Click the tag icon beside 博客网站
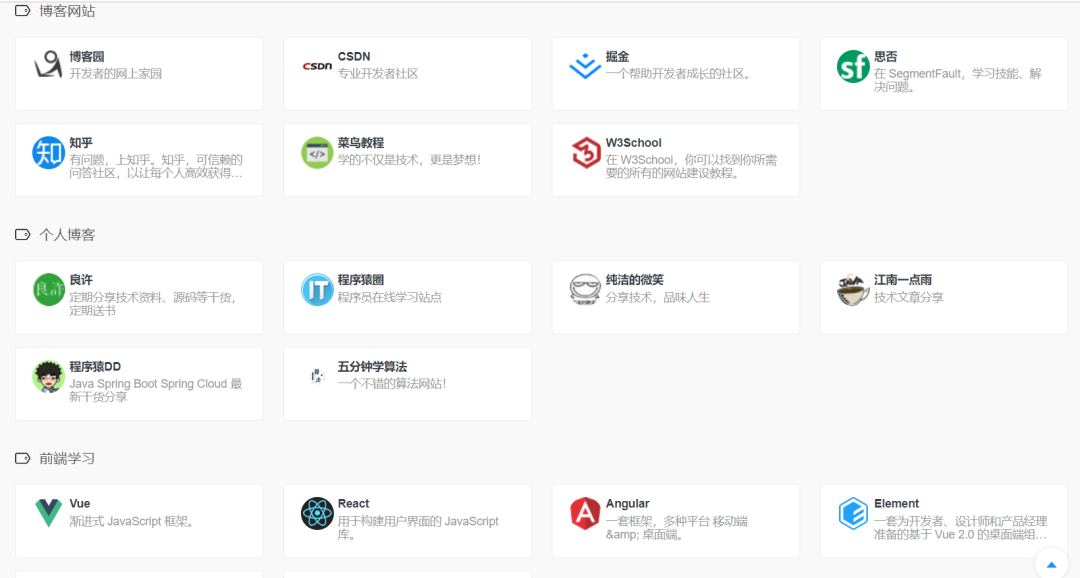This screenshot has width=1080, height=578. click(23, 11)
